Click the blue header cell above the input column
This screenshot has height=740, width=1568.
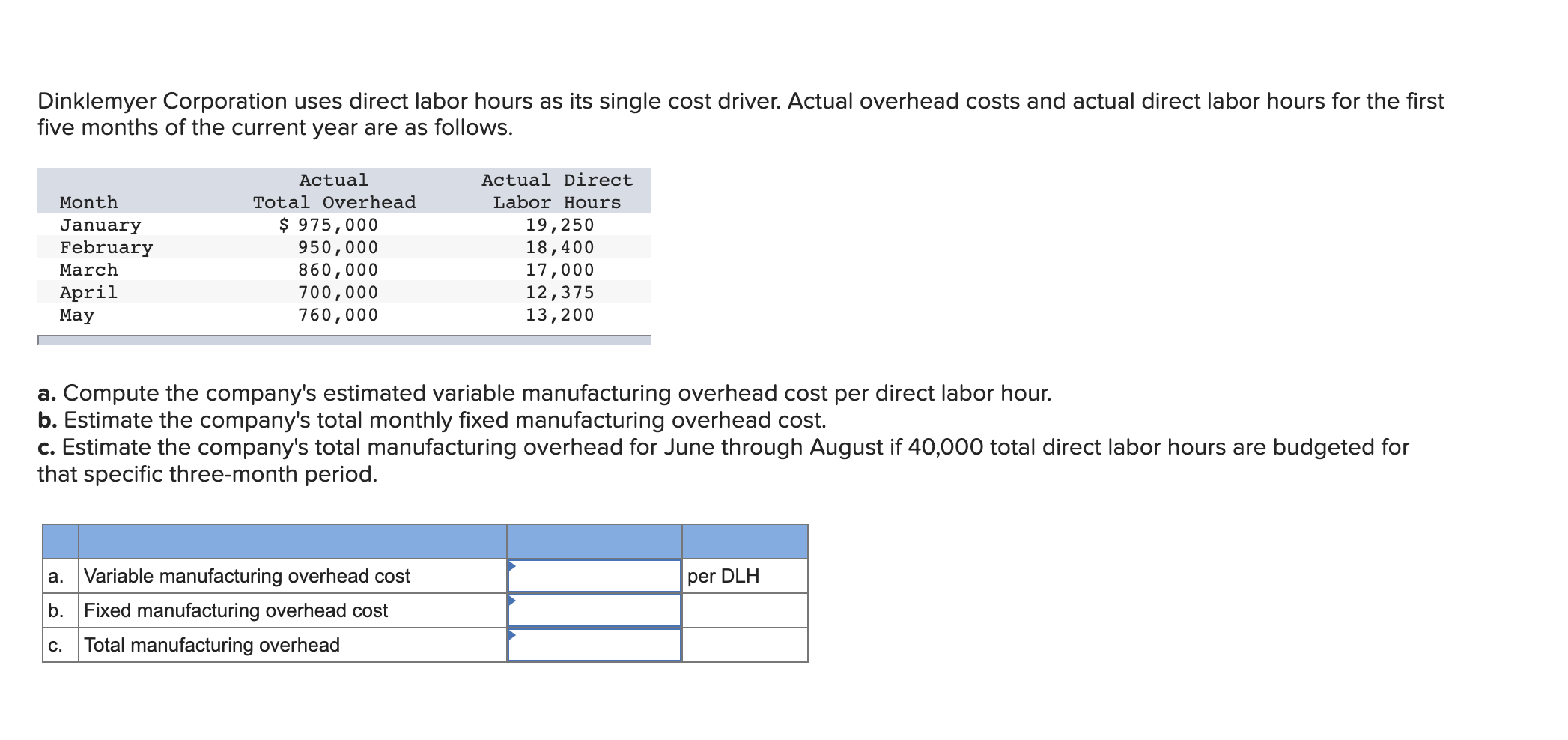[x=594, y=539]
